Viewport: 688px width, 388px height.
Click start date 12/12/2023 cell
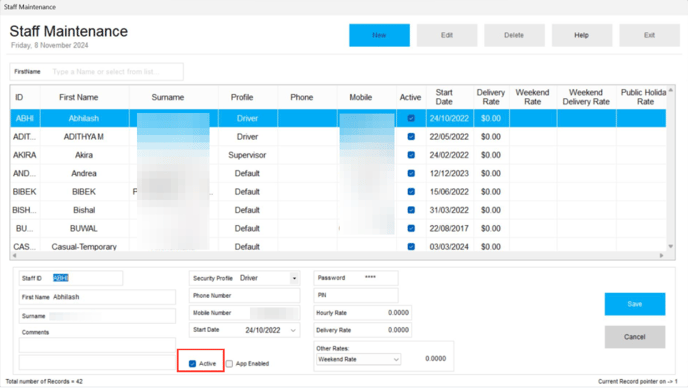tap(449, 173)
